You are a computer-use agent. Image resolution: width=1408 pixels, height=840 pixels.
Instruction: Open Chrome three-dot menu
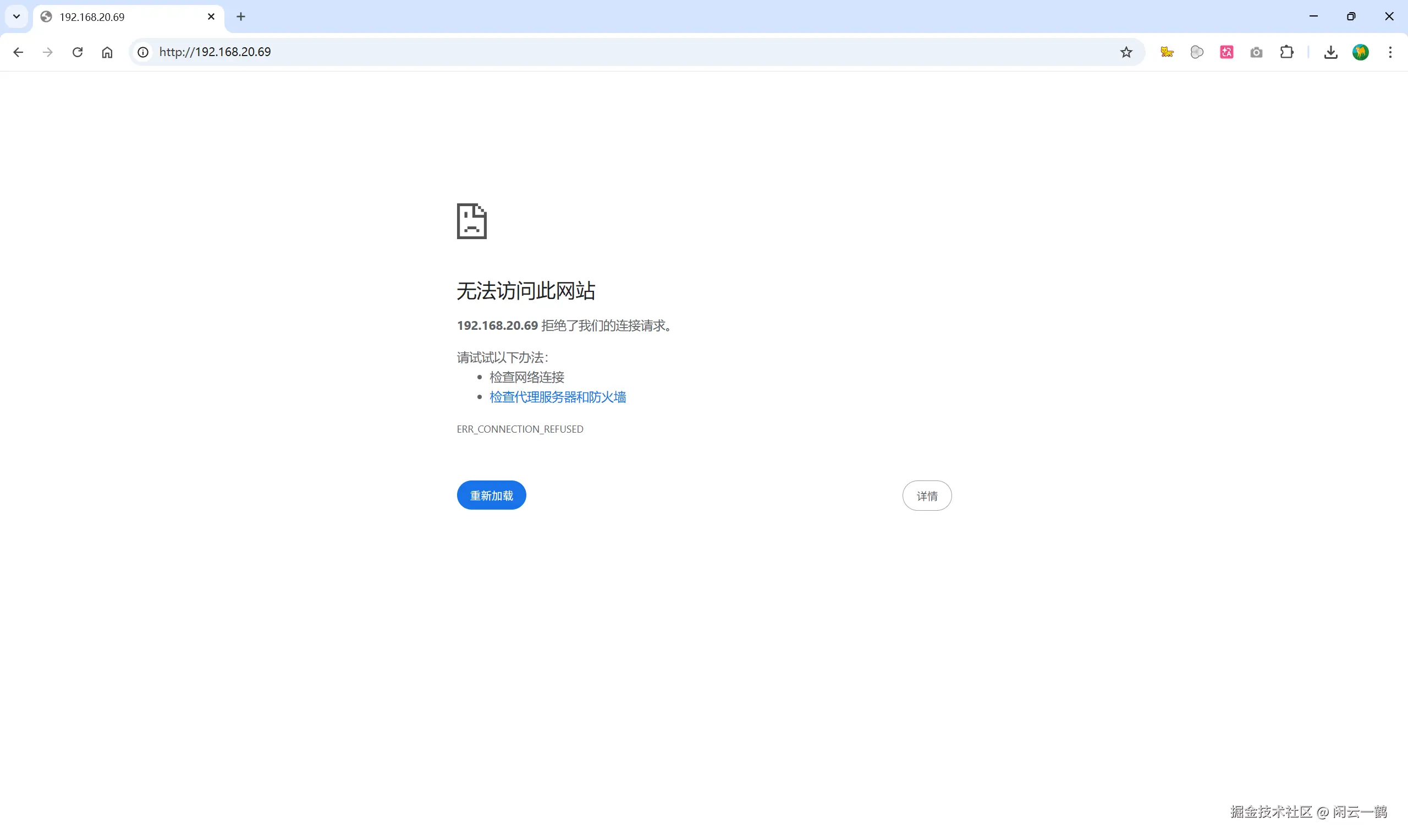point(1390,52)
